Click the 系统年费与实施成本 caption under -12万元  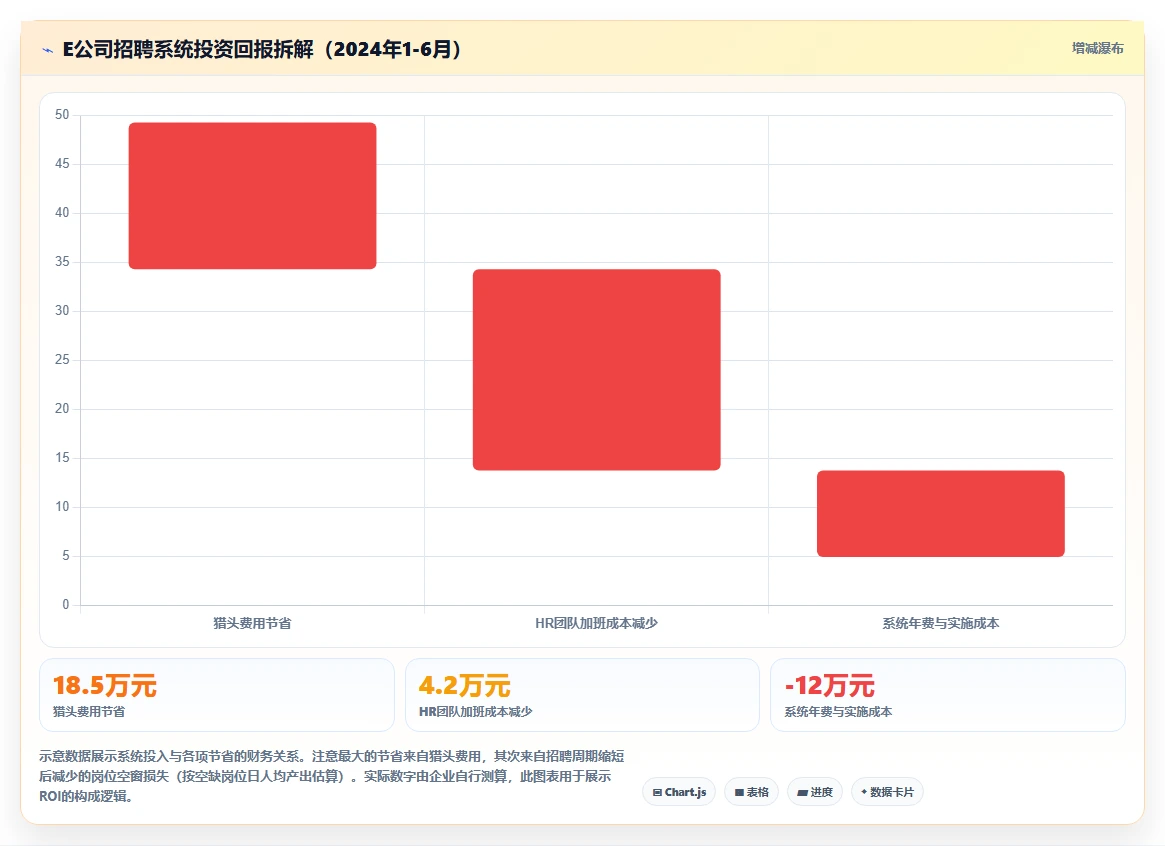(838, 712)
